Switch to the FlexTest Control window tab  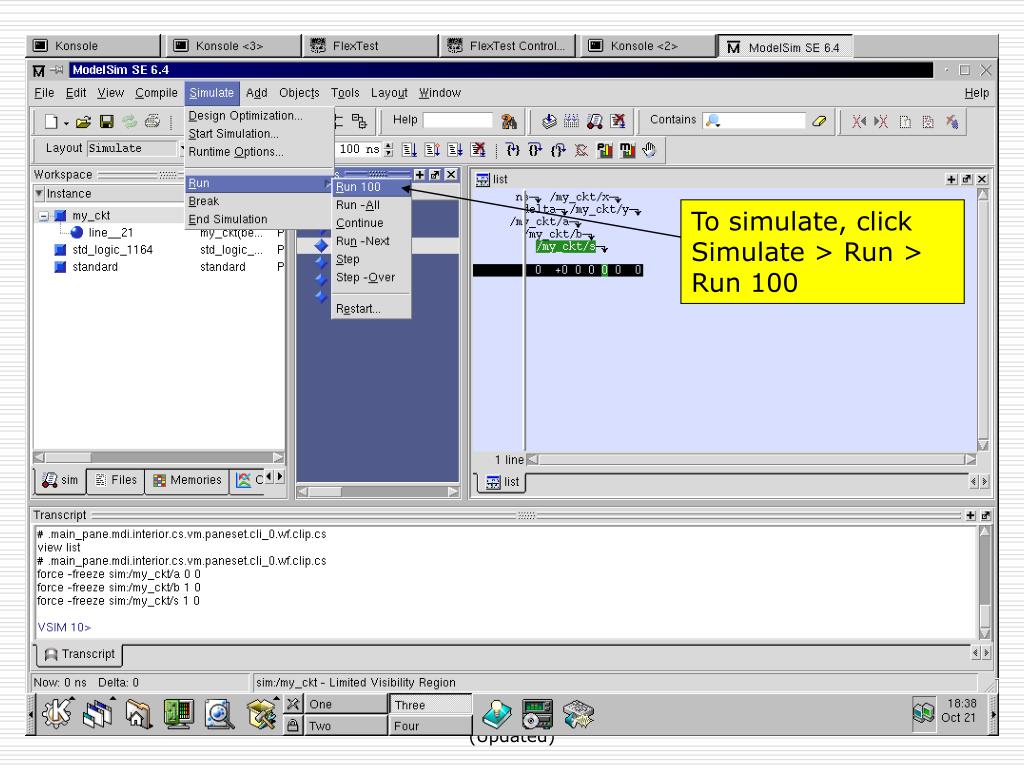point(507,46)
